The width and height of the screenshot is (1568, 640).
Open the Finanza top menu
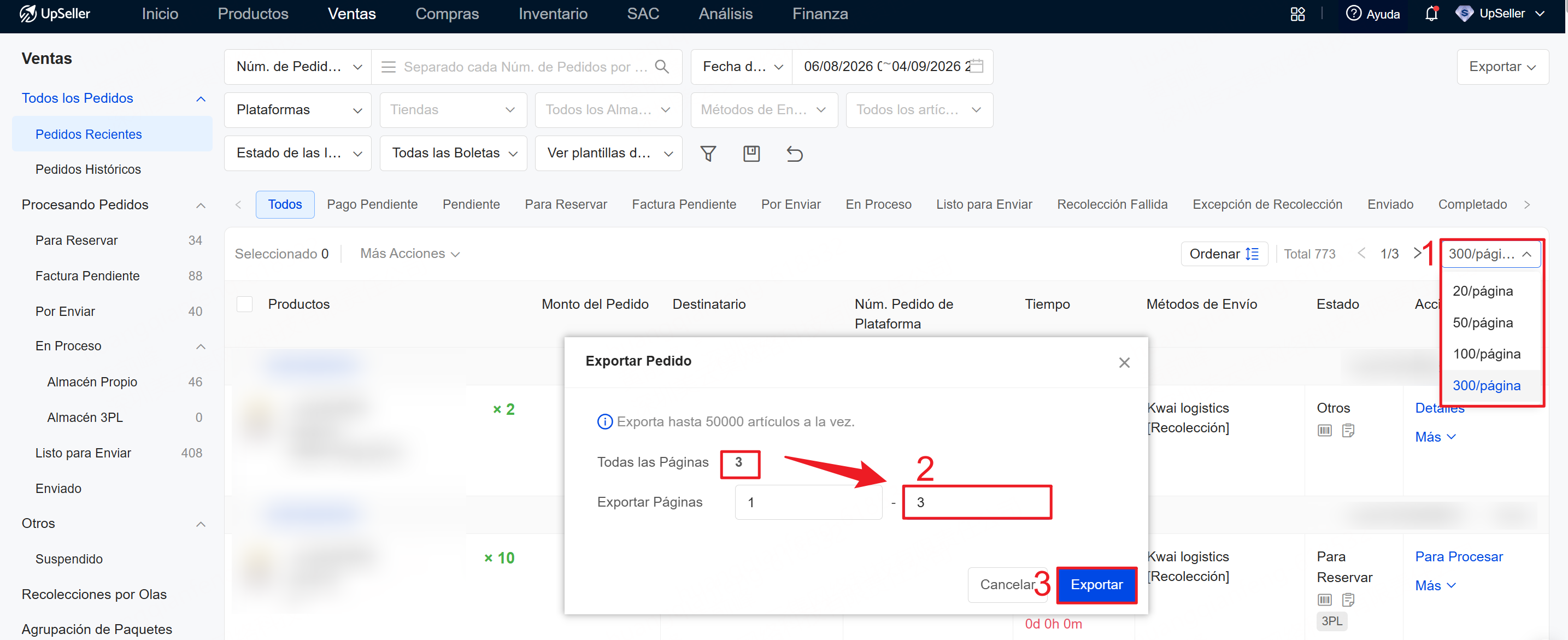(820, 14)
